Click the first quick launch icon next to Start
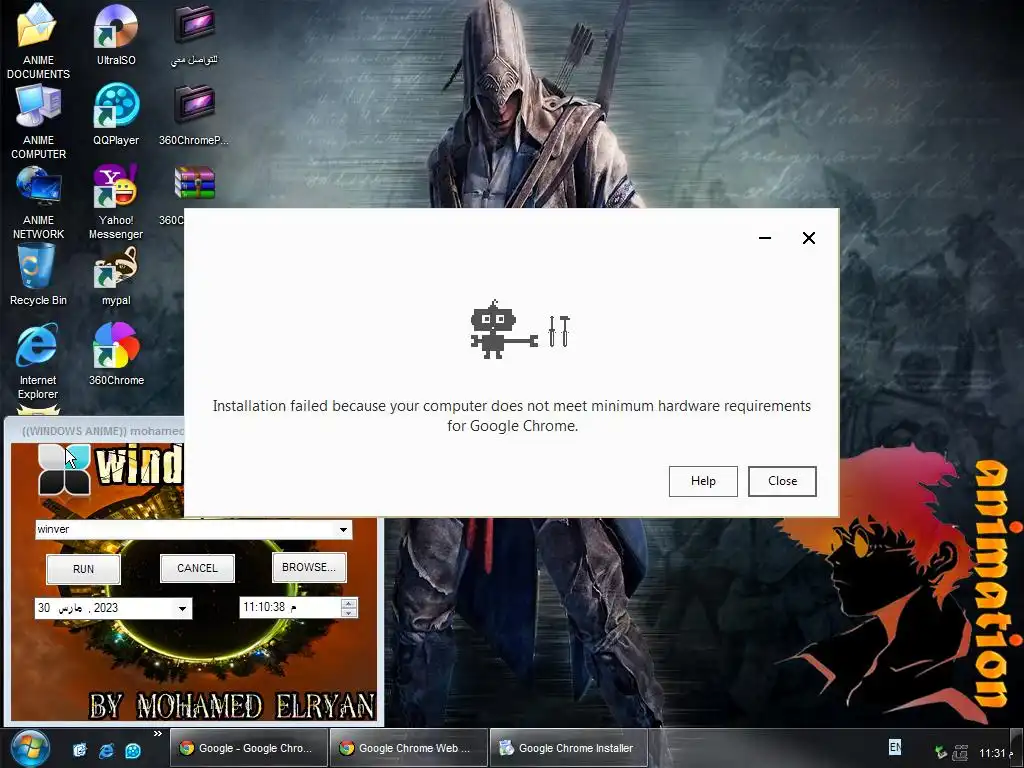The width and height of the screenshot is (1024, 768). [80, 750]
